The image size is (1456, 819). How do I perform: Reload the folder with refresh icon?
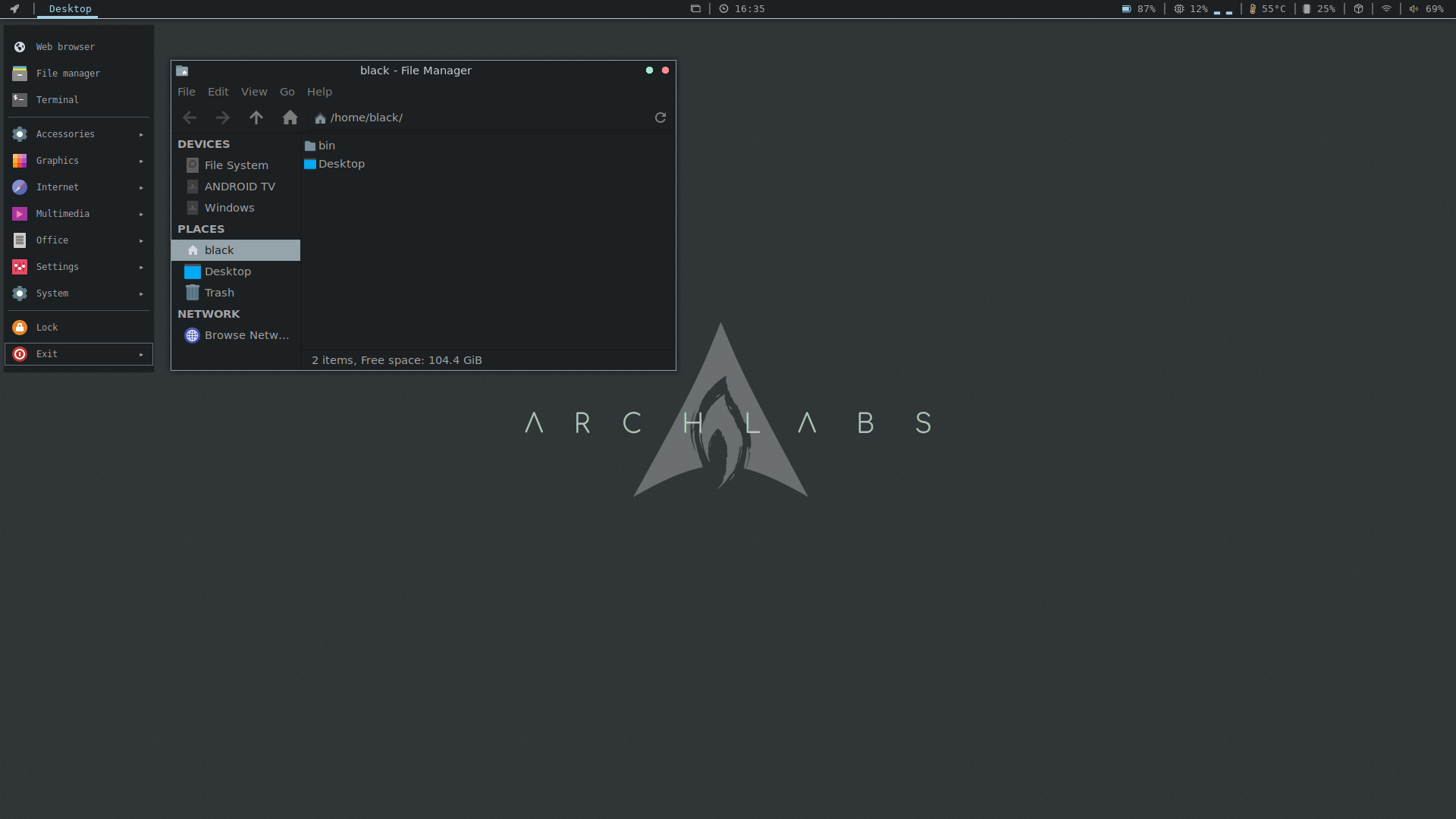pyautogui.click(x=661, y=118)
